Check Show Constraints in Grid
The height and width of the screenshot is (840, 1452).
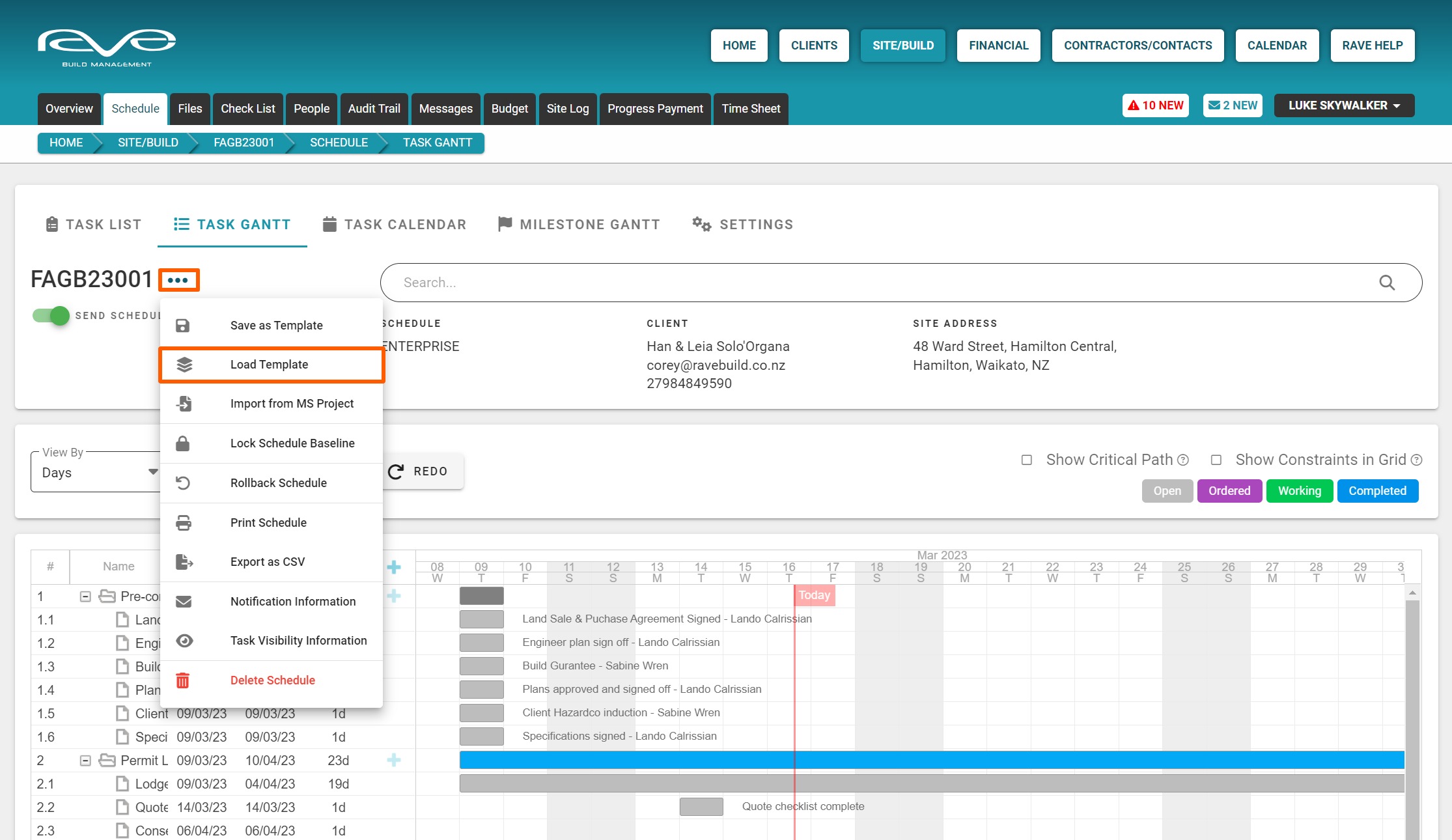coord(1216,460)
